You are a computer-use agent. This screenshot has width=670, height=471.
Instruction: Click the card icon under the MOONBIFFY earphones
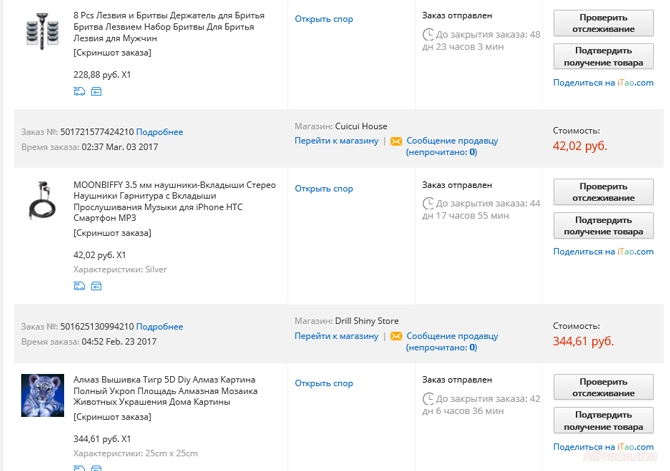(96, 285)
